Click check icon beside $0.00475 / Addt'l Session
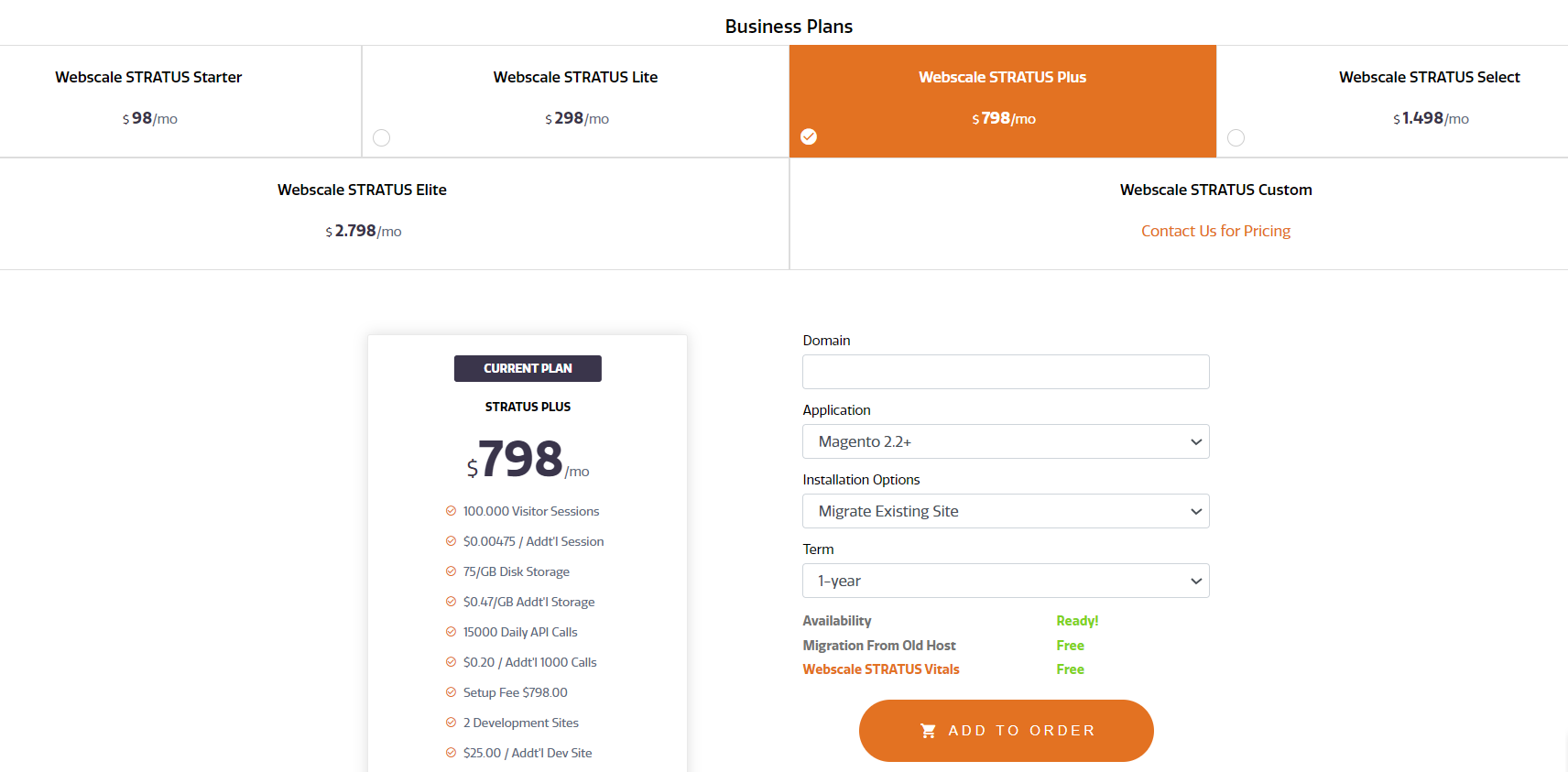This screenshot has width=1568, height=772. pos(451,541)
